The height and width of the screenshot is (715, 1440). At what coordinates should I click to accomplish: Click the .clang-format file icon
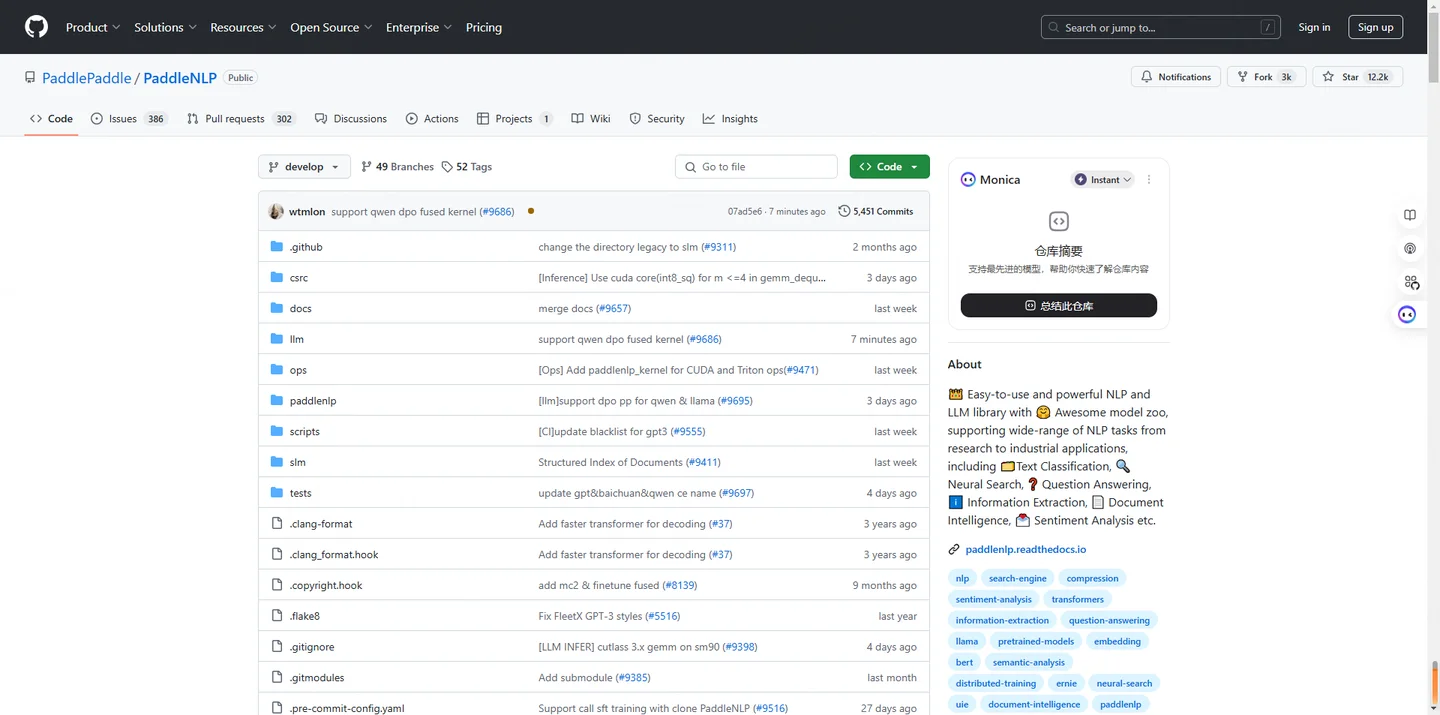pyautogui.click(x=277, y=523)
